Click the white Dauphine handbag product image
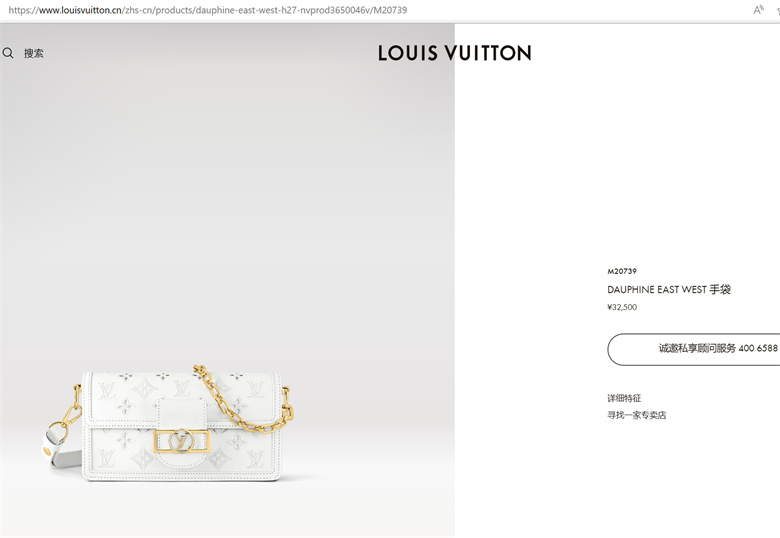Image resolution: width=780 pixels, height=538 pixels. point(169,426)
